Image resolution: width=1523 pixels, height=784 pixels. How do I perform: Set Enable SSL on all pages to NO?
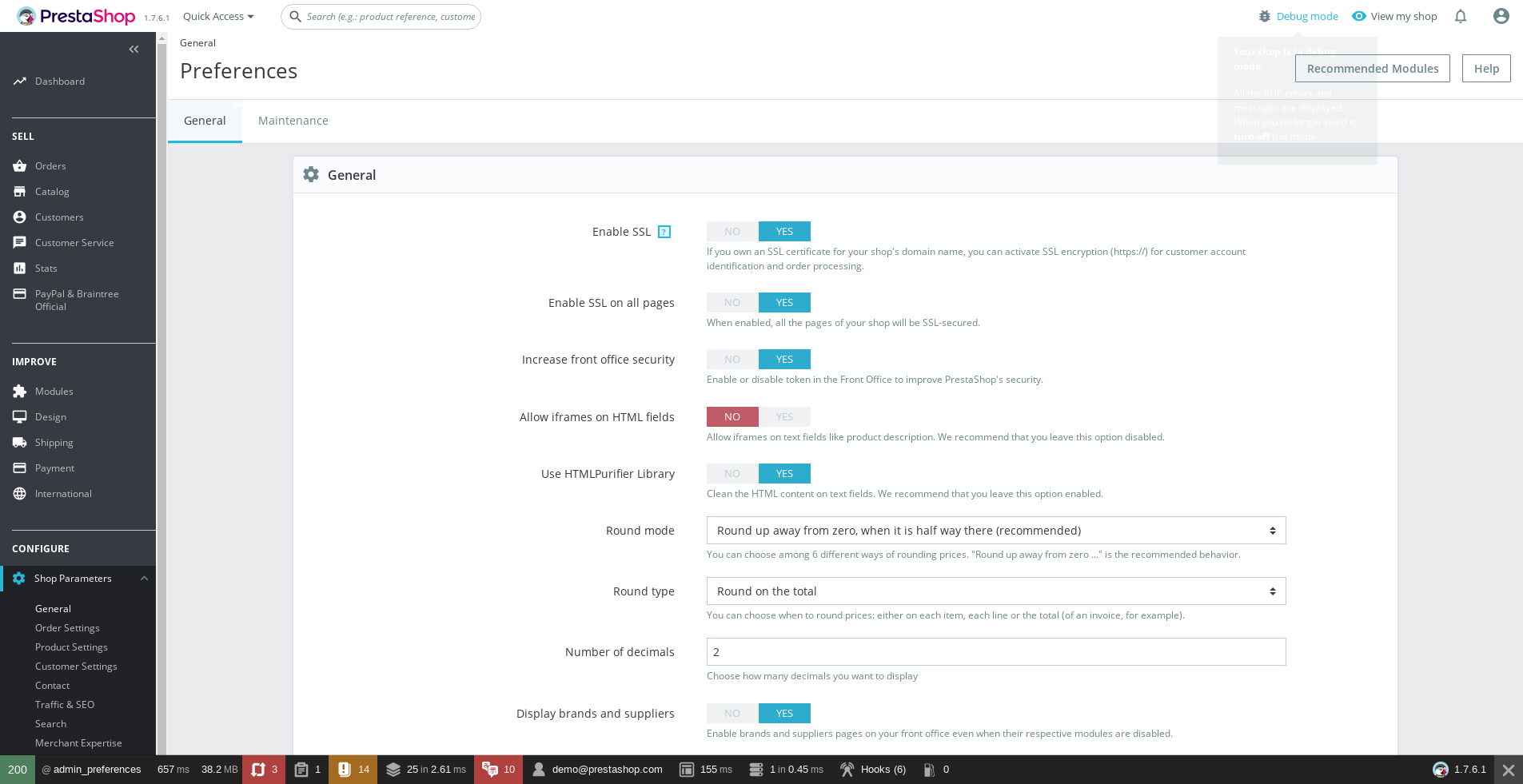tap(732, 303)
